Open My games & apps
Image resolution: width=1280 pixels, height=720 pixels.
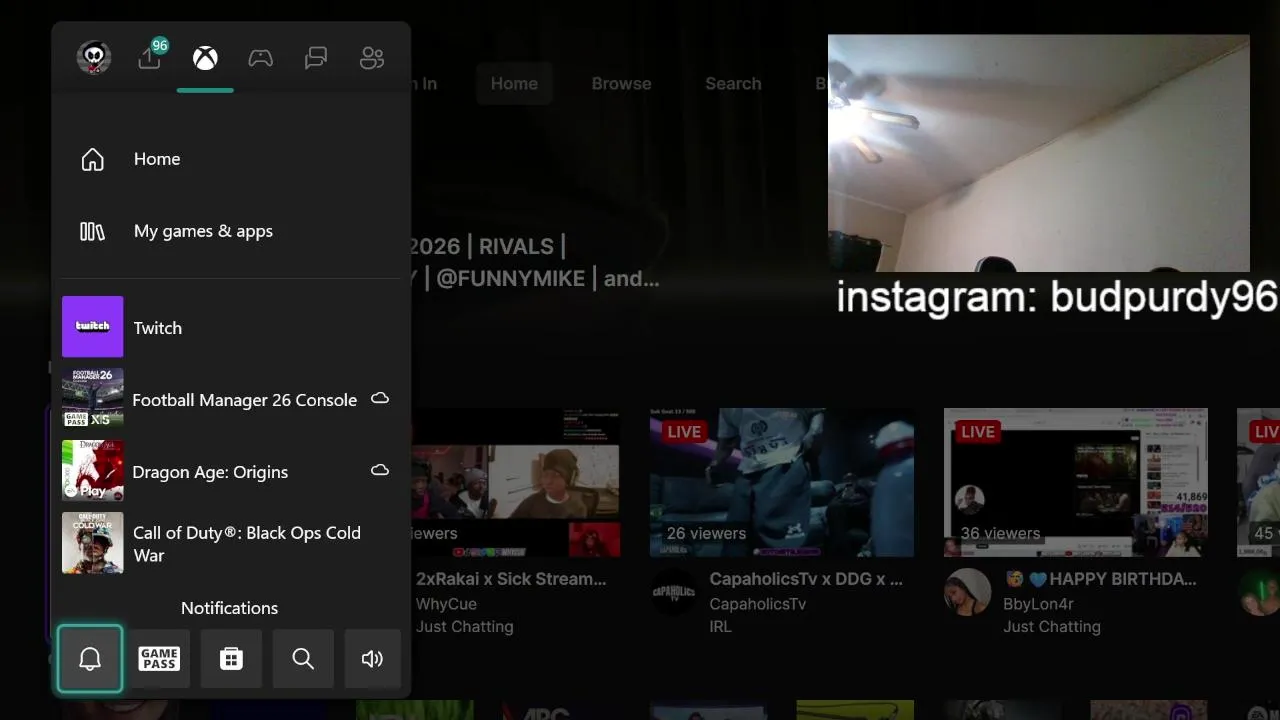click(x=231, y=231)
